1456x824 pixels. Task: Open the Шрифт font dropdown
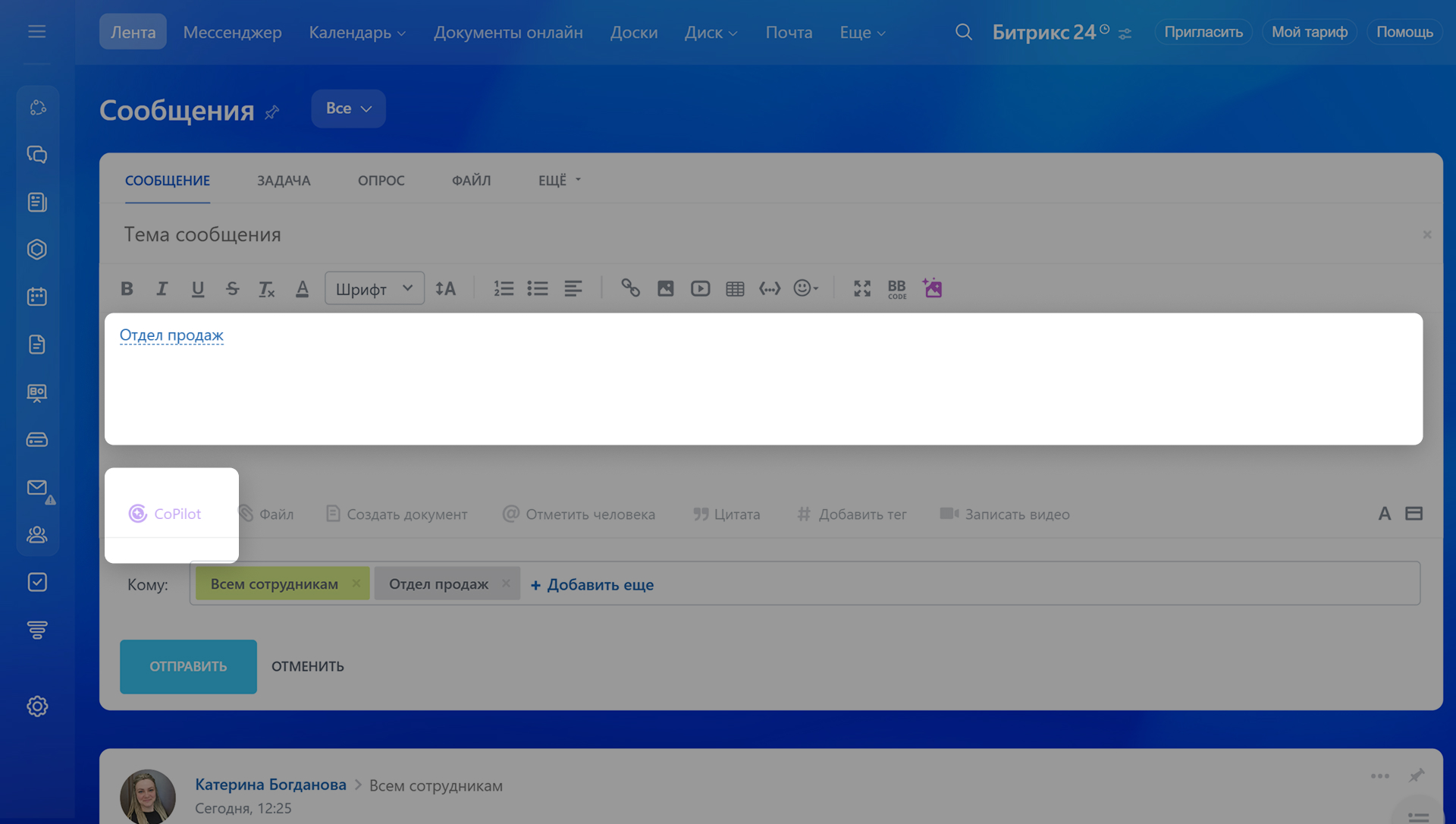[374, 288]
